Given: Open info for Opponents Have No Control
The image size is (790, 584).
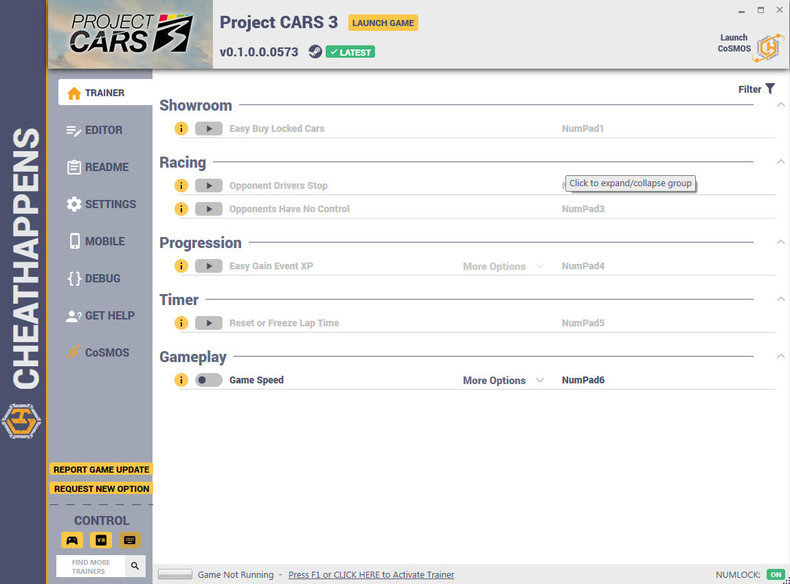Looking at the screenshot, I should 181,209.
